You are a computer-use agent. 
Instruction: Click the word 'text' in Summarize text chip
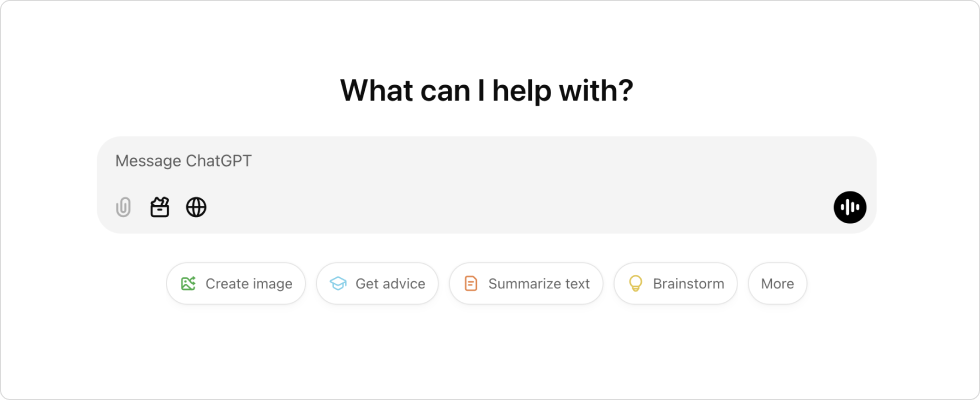click(x=575, y=284)
